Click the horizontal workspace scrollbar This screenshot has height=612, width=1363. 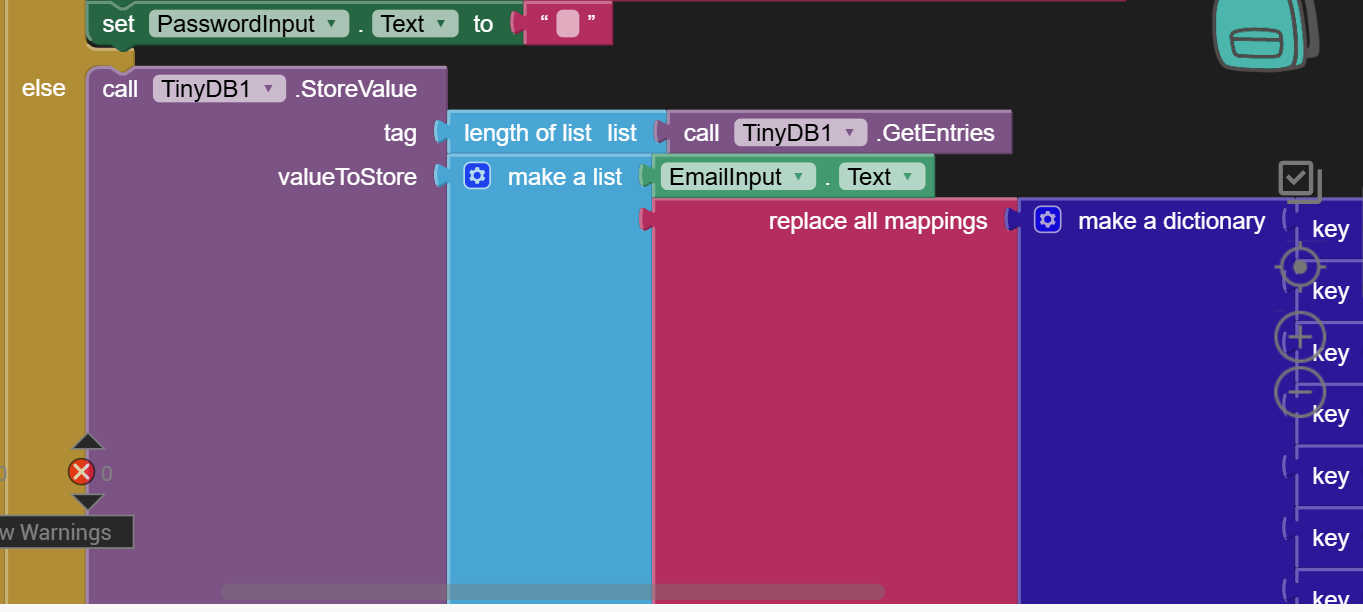(x=552, y=591)
